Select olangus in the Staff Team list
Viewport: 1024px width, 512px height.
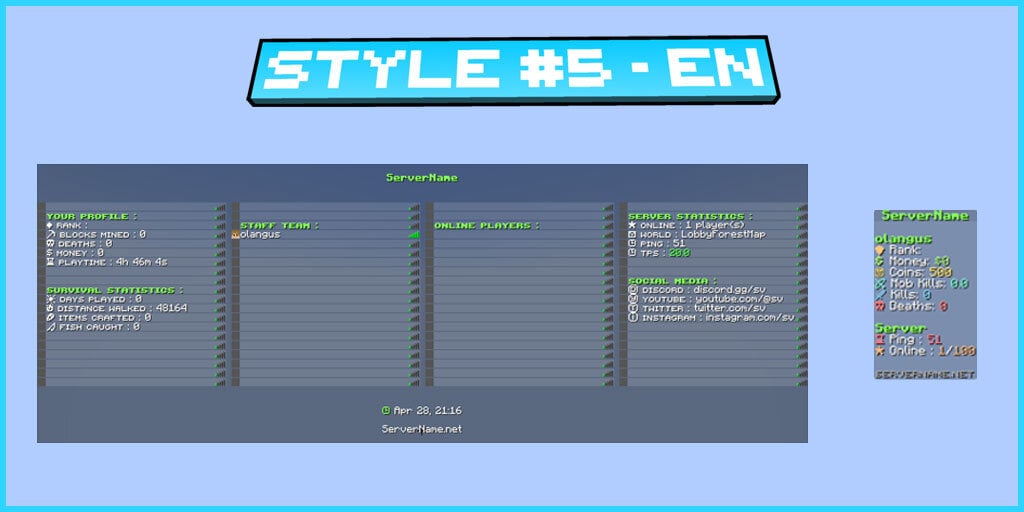click(x=260, y=234)
